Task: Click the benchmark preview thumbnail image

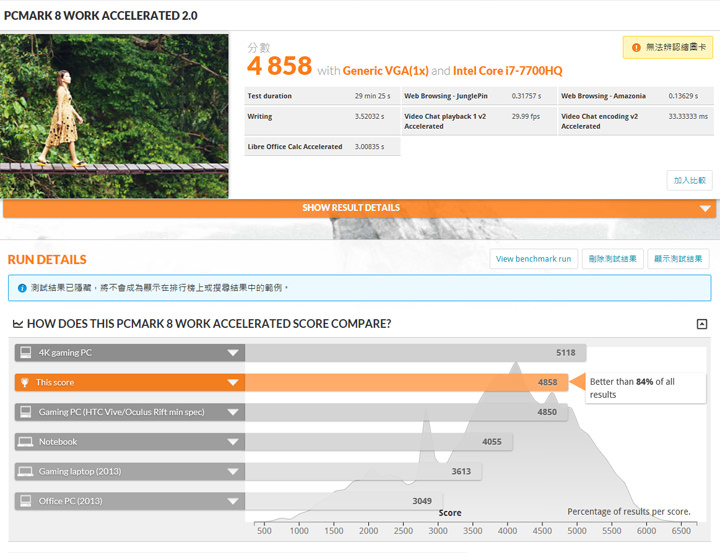Action: [x=115, y=115]
